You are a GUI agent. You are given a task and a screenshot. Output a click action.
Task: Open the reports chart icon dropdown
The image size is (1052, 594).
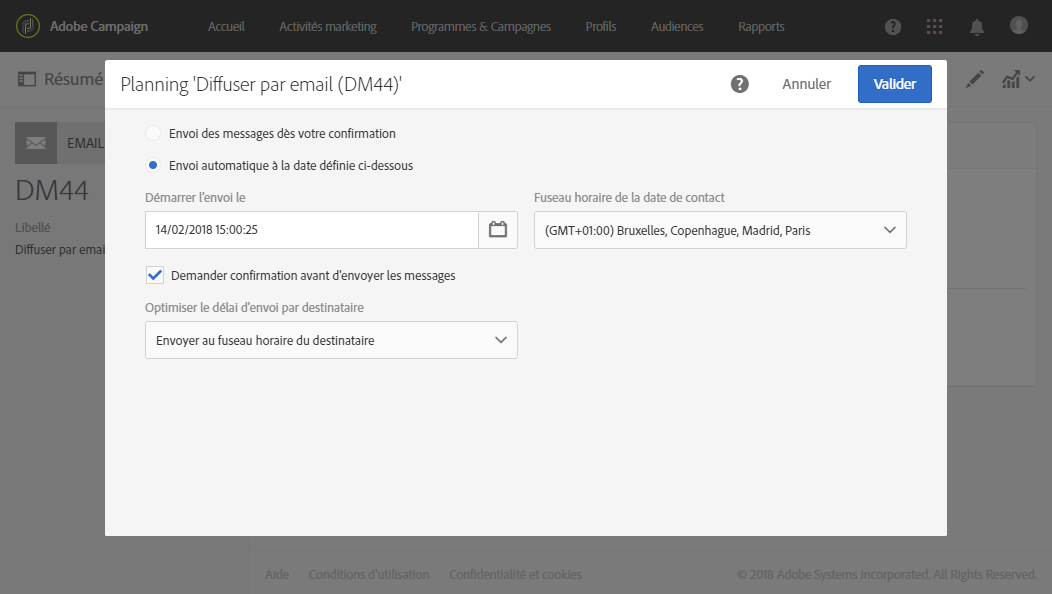(1017, 79)
